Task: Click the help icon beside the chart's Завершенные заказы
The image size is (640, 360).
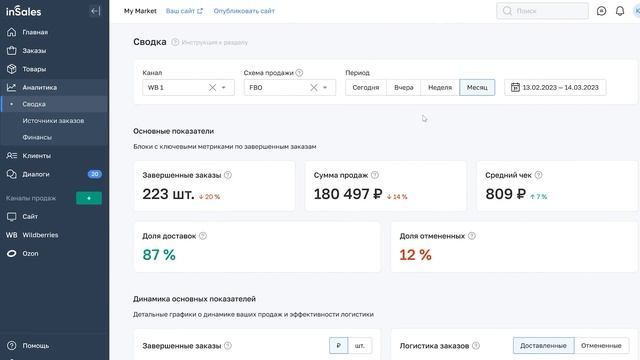Action: [228, 346]
